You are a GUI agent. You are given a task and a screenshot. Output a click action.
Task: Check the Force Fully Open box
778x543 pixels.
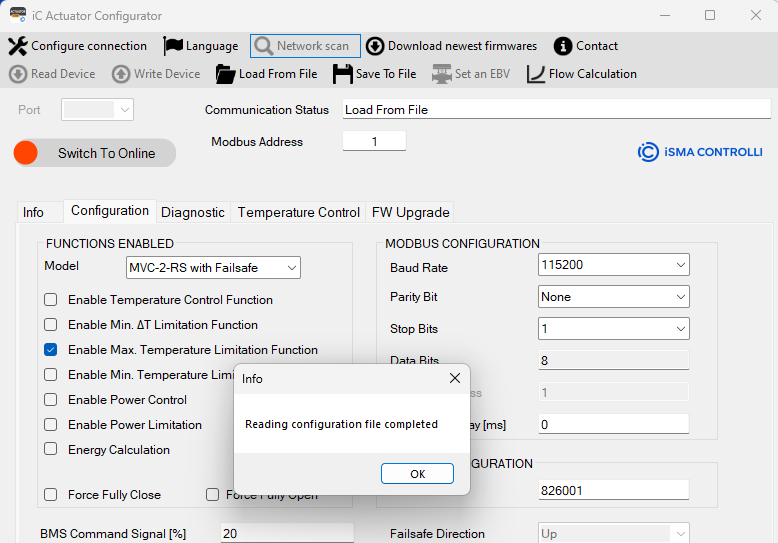click(x=212, y=494)
